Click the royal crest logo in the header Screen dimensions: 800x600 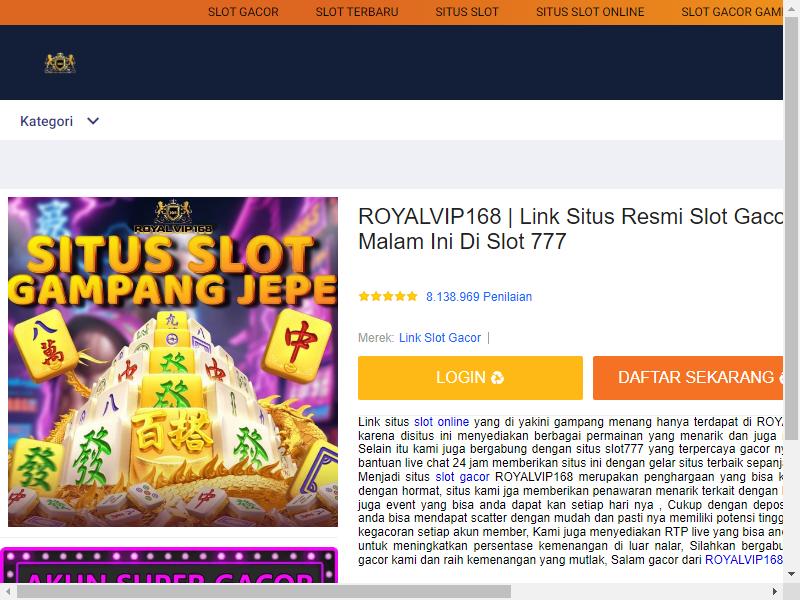(60, 63)
